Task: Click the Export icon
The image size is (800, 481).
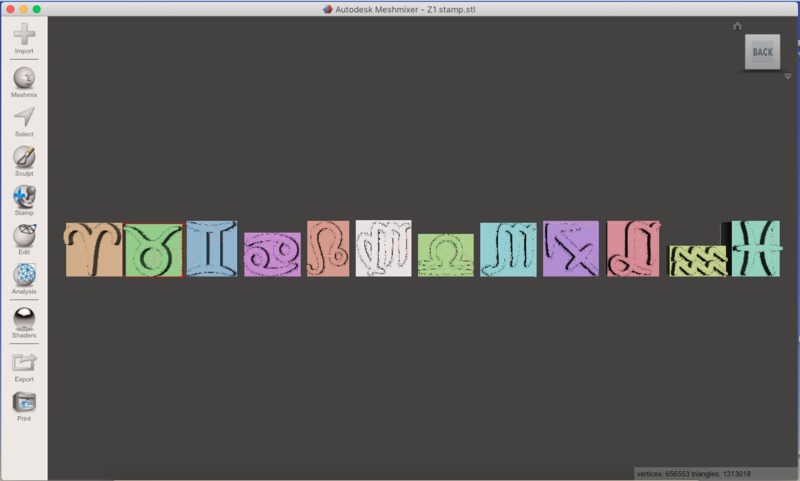Action: point(24,362)
